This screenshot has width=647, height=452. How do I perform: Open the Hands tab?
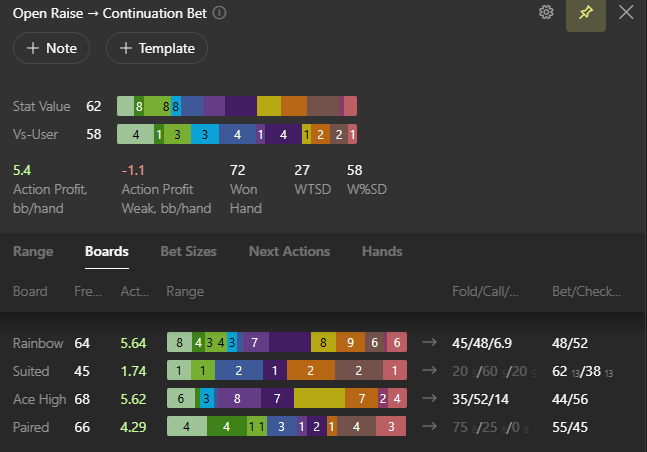(382, 251)
